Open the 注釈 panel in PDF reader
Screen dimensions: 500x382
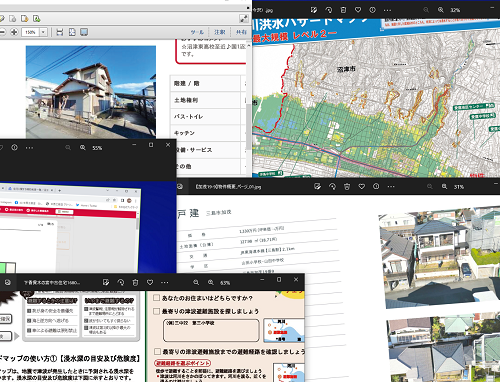pos(220,32)
